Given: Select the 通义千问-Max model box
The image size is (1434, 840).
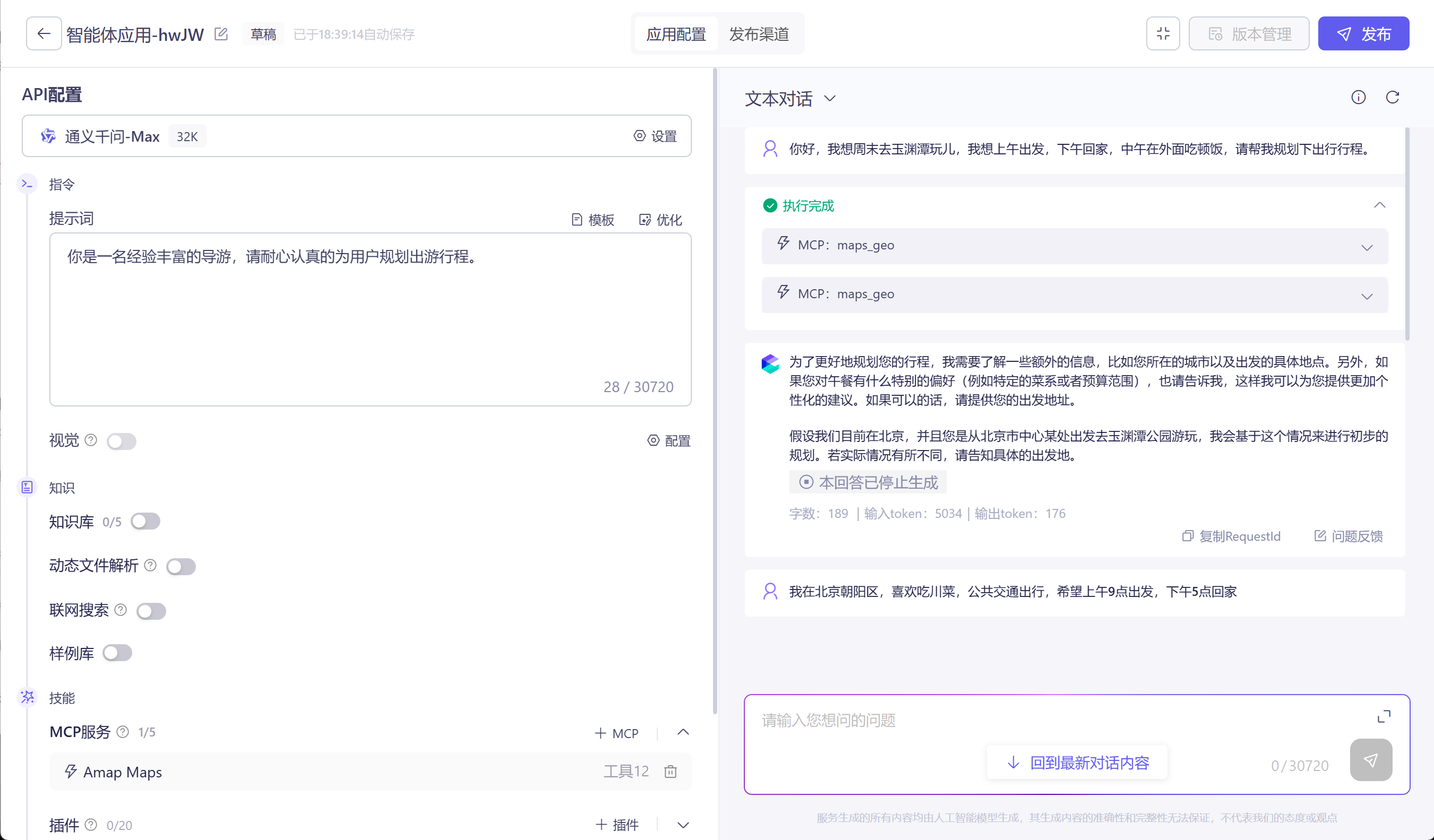Looking at the screenshot, I should [x=356, y=136].
